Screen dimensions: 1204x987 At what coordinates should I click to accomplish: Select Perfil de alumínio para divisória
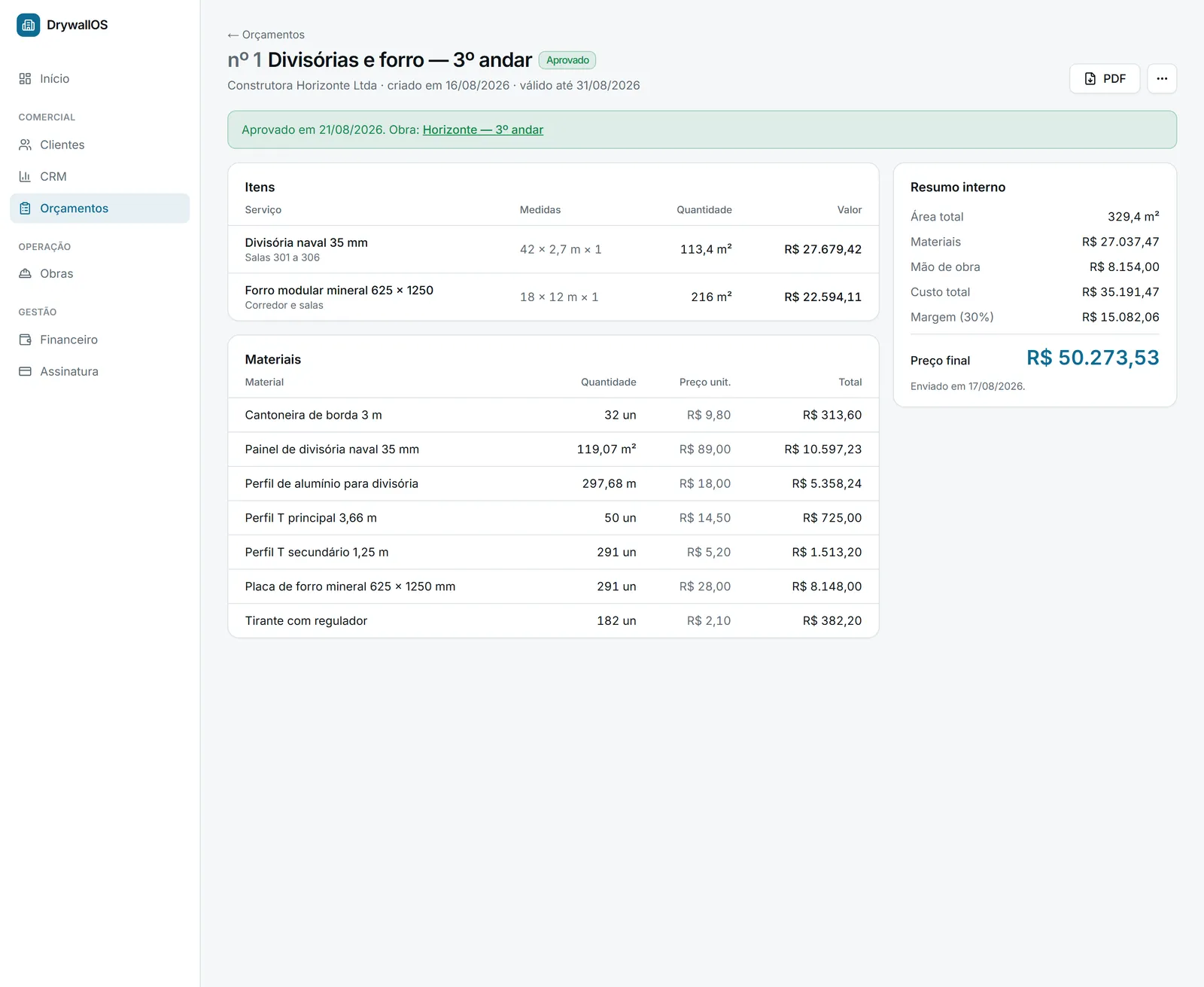553,483
